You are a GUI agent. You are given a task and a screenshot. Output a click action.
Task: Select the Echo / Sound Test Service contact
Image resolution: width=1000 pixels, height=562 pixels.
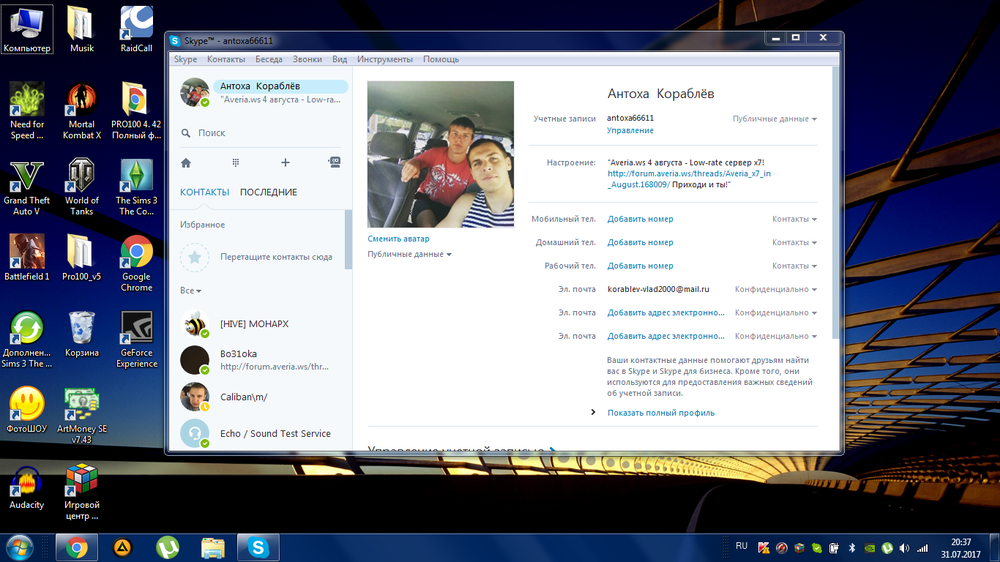point(275,433)
